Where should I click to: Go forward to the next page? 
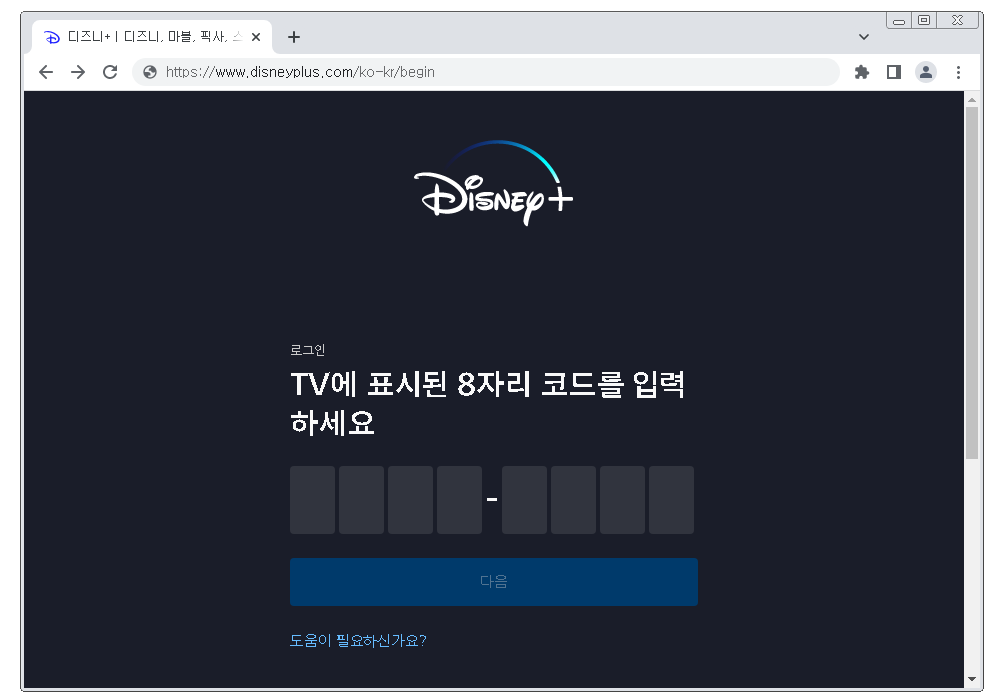click(x=78, y=72)
